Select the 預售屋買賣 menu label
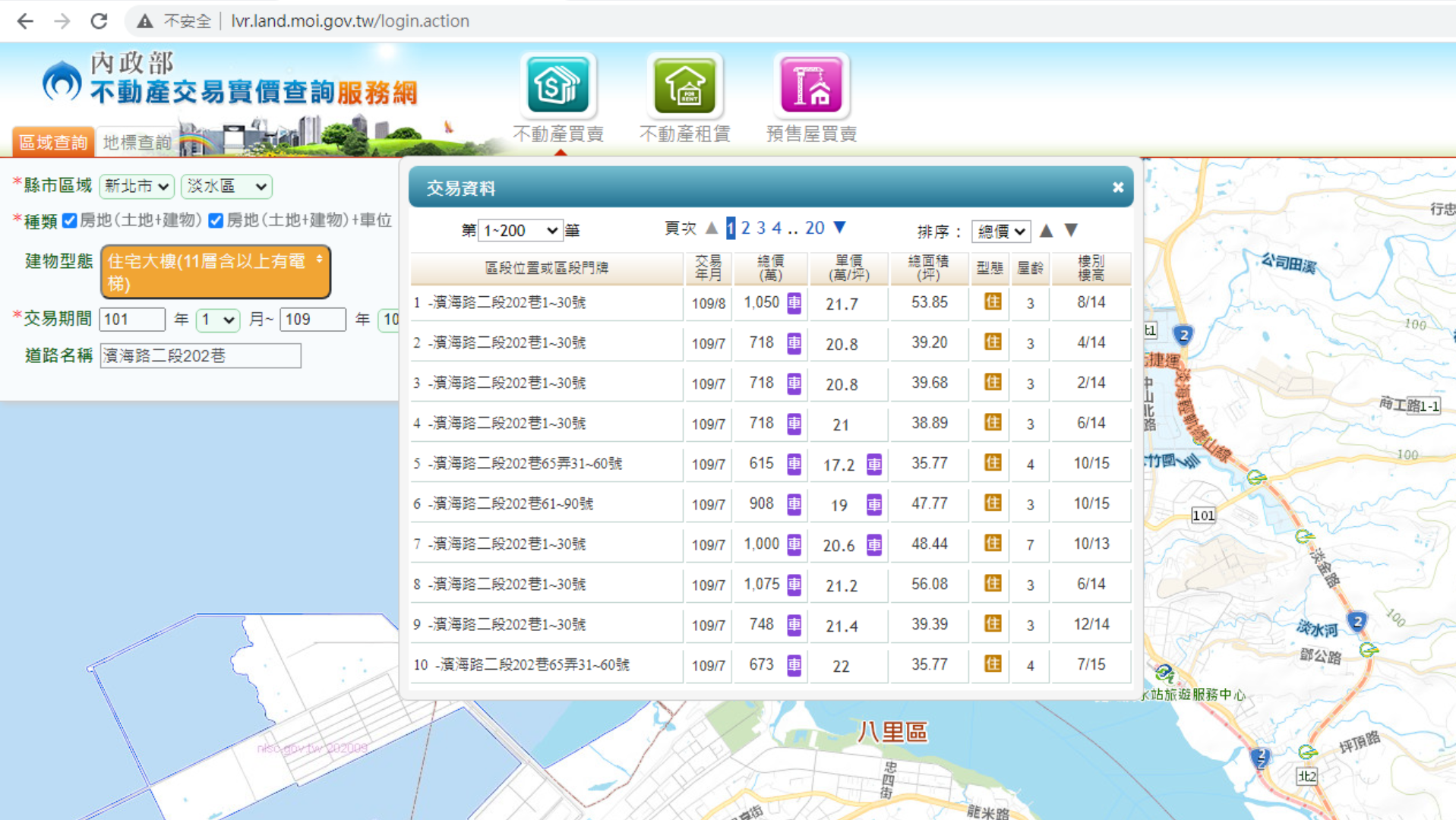The width and height of the screenshot is (1456, 820). click(x=811, y=134)
